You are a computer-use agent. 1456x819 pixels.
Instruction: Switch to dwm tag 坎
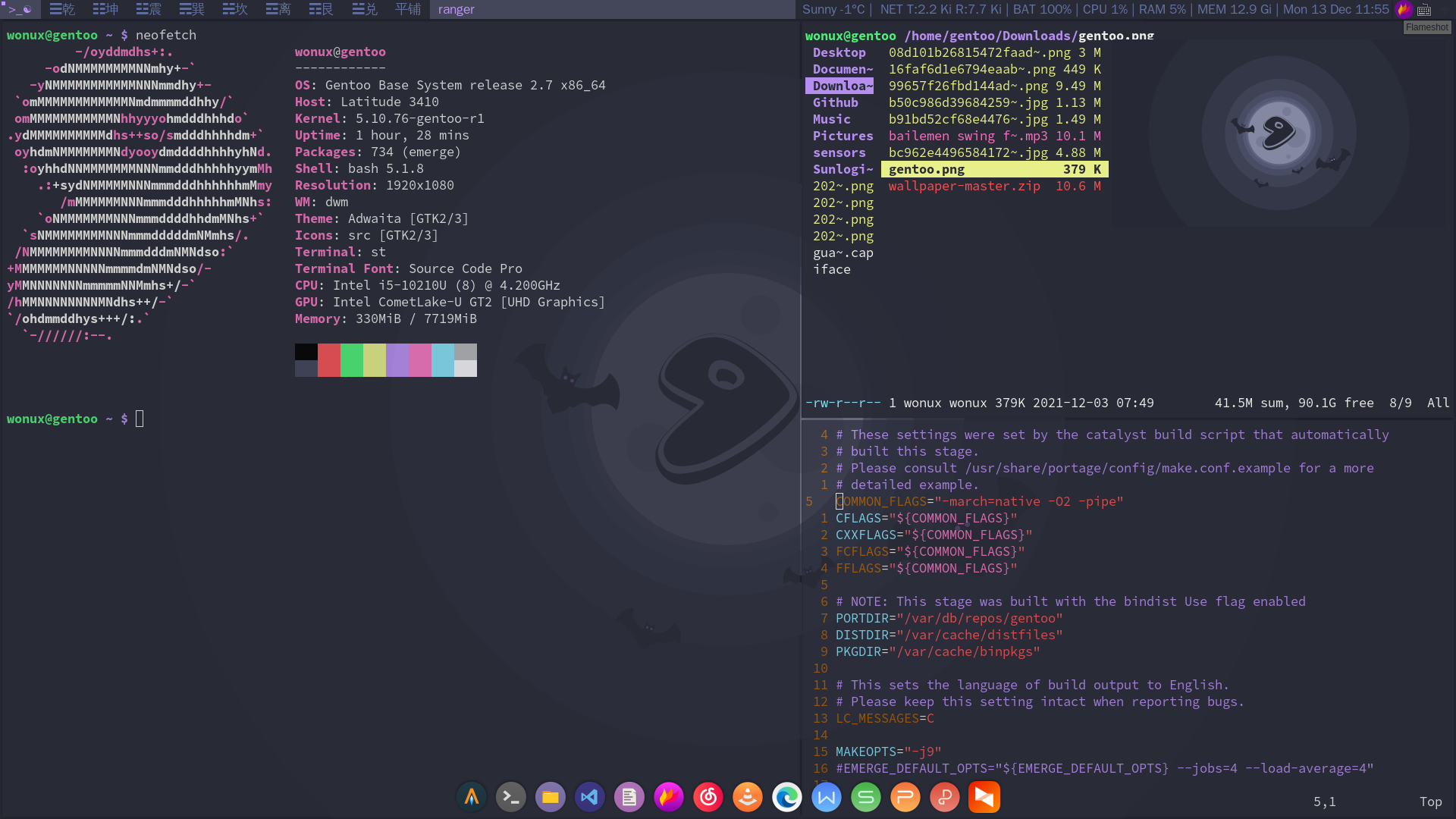coord(235,9)
